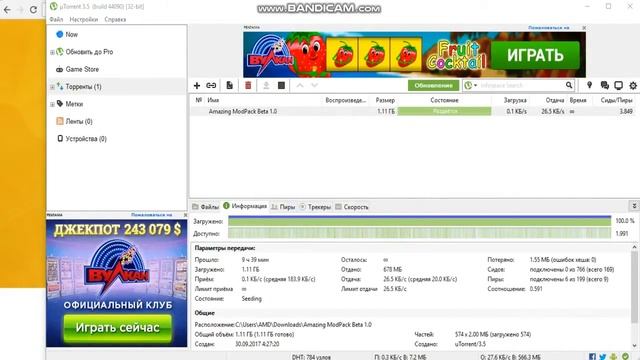Create new torrent file icon
640x360 pixels.
pos(229,85)
